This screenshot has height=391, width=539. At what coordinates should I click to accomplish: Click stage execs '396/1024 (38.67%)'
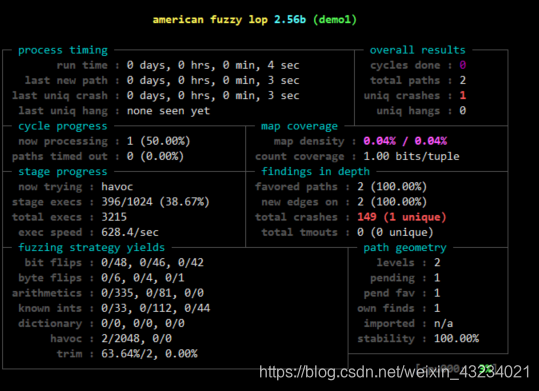point(155,202)
